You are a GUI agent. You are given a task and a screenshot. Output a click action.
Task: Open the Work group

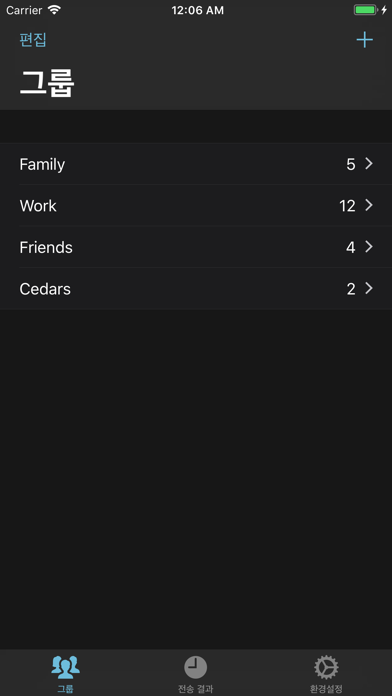(196, 206)
